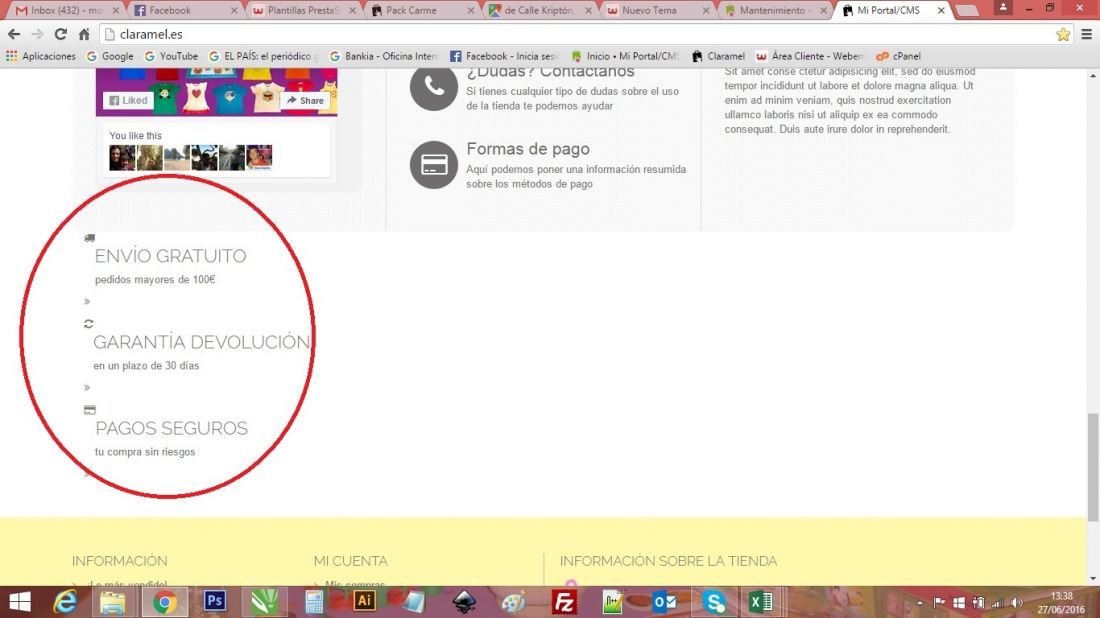Click the refresh icon above GARANTÍA DEVOLUCIÓN
Image resolution: width=1100 pixels, height=618 pixels.
click(88, 324)
